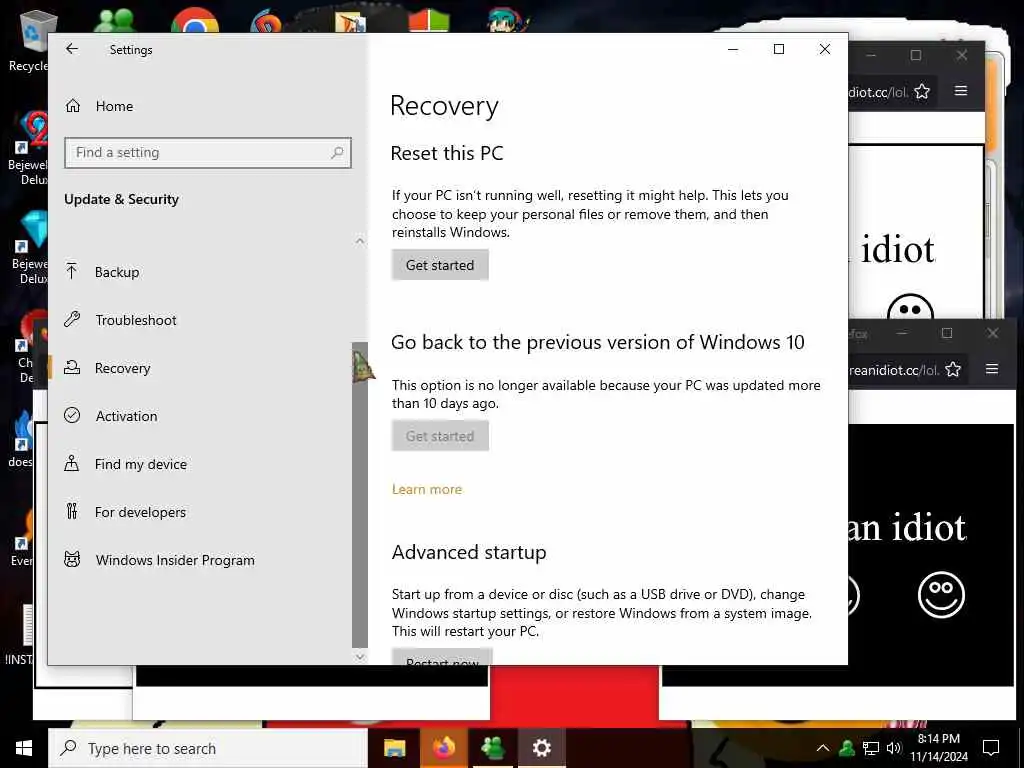This screenshot has width=1024, height=768.
Task: Open hamburger menu in lower Firefox window
Action: 992,369
